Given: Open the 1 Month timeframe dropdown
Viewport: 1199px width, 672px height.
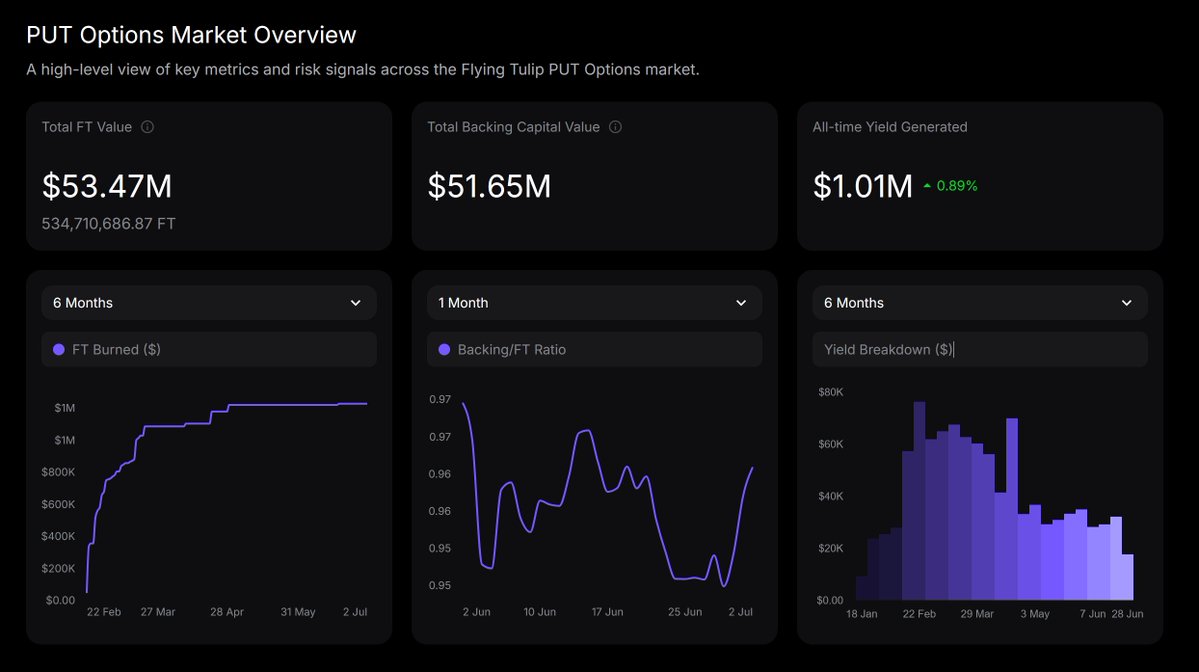Looking at the screenshot, I should 594,303.
